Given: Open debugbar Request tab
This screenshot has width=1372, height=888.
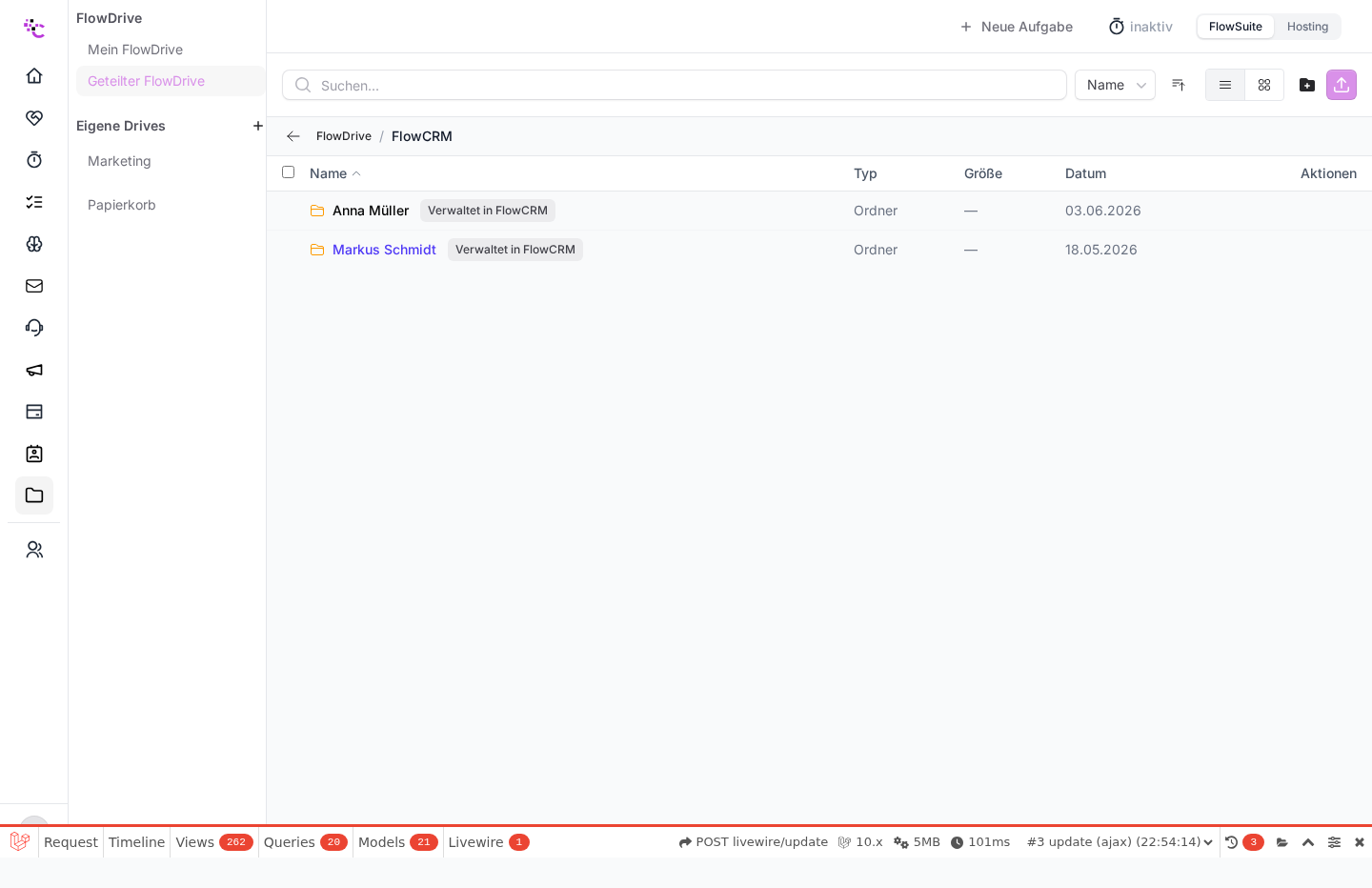Looking at the screenshot, I should point(71,842).
